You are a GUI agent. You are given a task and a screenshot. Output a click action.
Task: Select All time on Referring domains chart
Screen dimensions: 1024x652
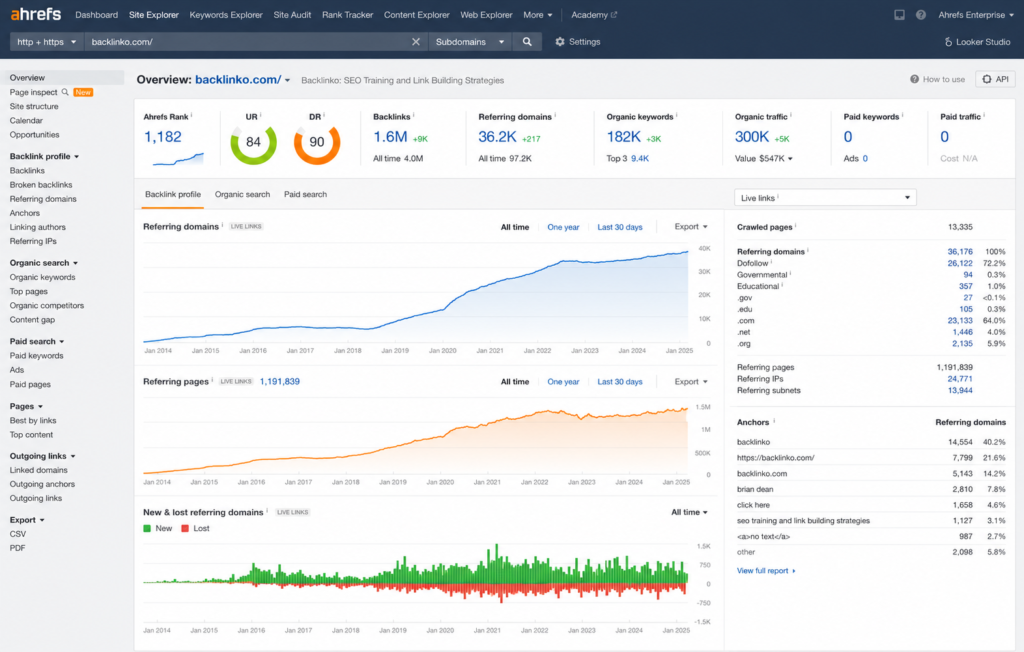[x=515, y=227]
